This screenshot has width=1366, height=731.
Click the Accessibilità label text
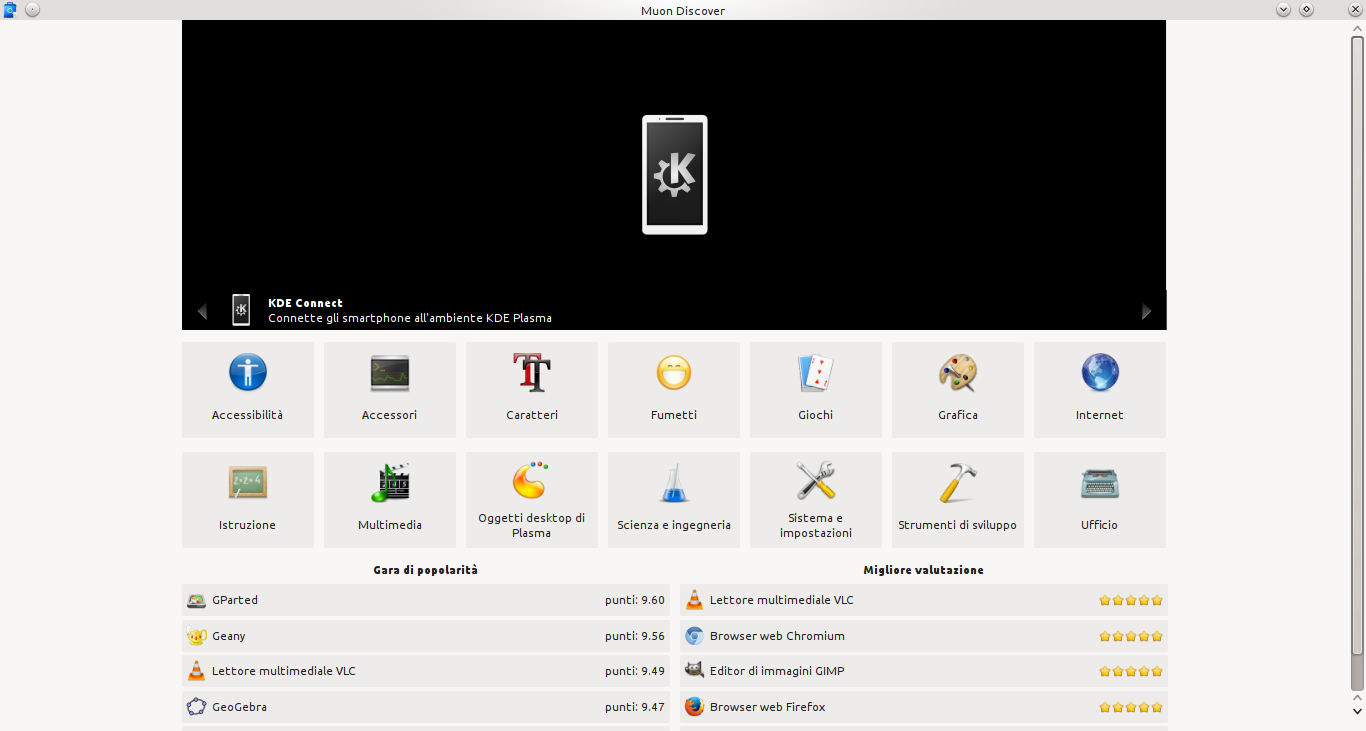coord(247,415)
